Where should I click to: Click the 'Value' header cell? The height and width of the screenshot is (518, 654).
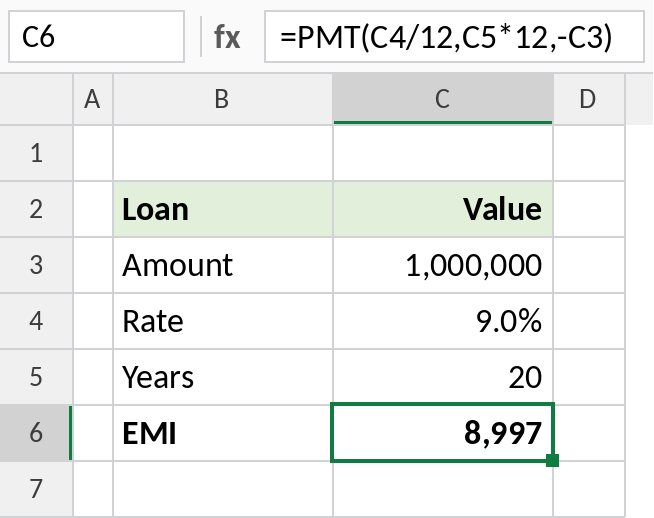click(443, 209)
